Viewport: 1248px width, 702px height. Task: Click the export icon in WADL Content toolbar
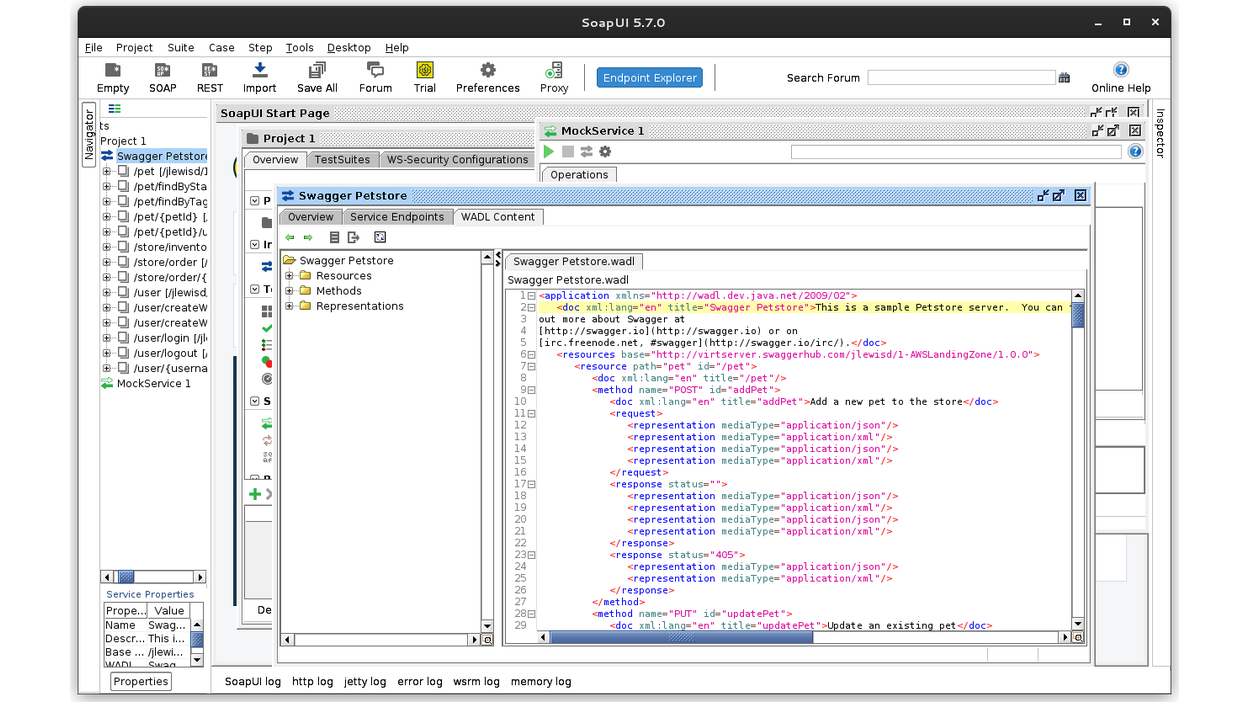[353, 238]
